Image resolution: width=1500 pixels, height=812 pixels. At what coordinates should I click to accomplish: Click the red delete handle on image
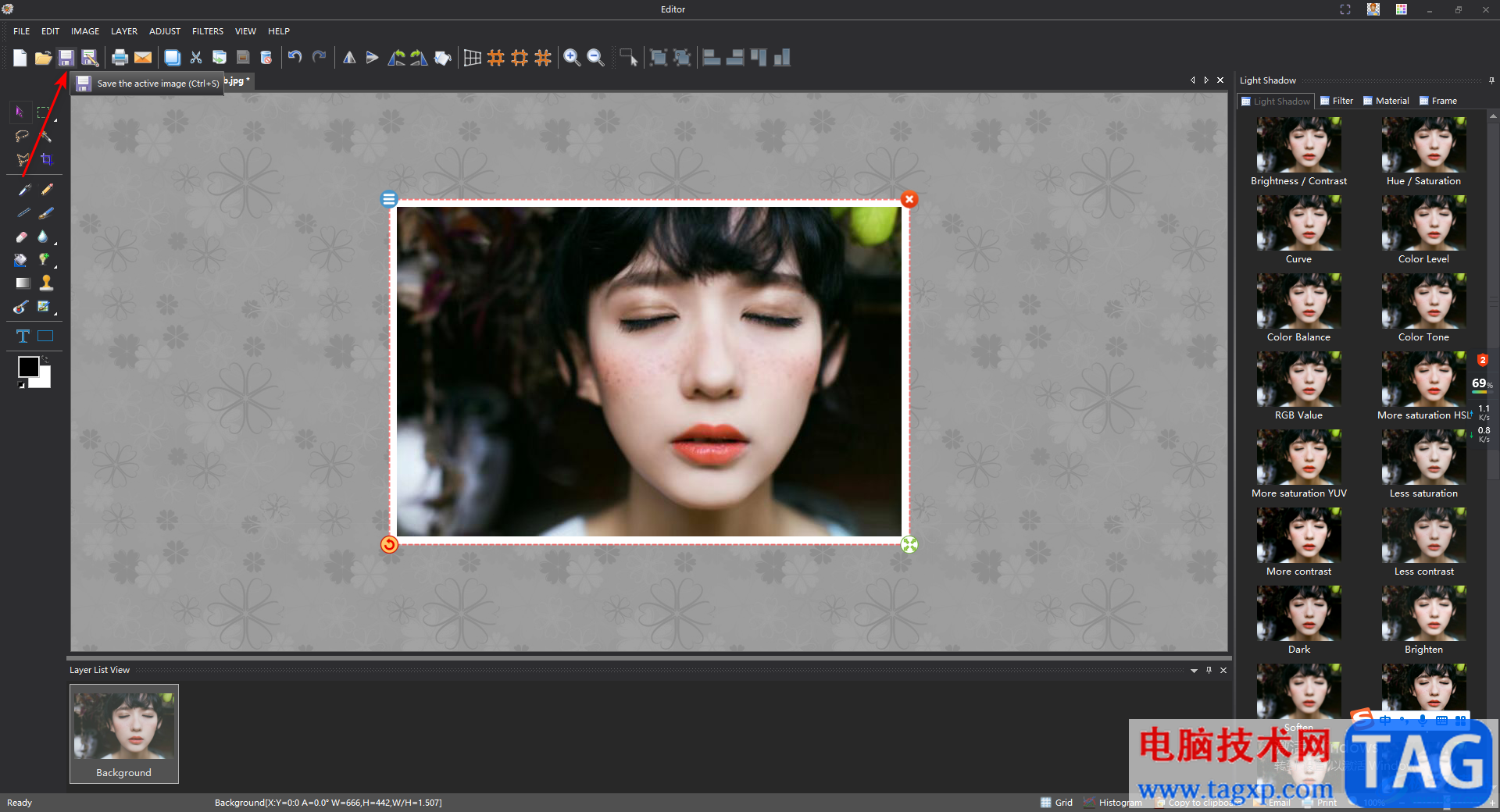[909, 199]
